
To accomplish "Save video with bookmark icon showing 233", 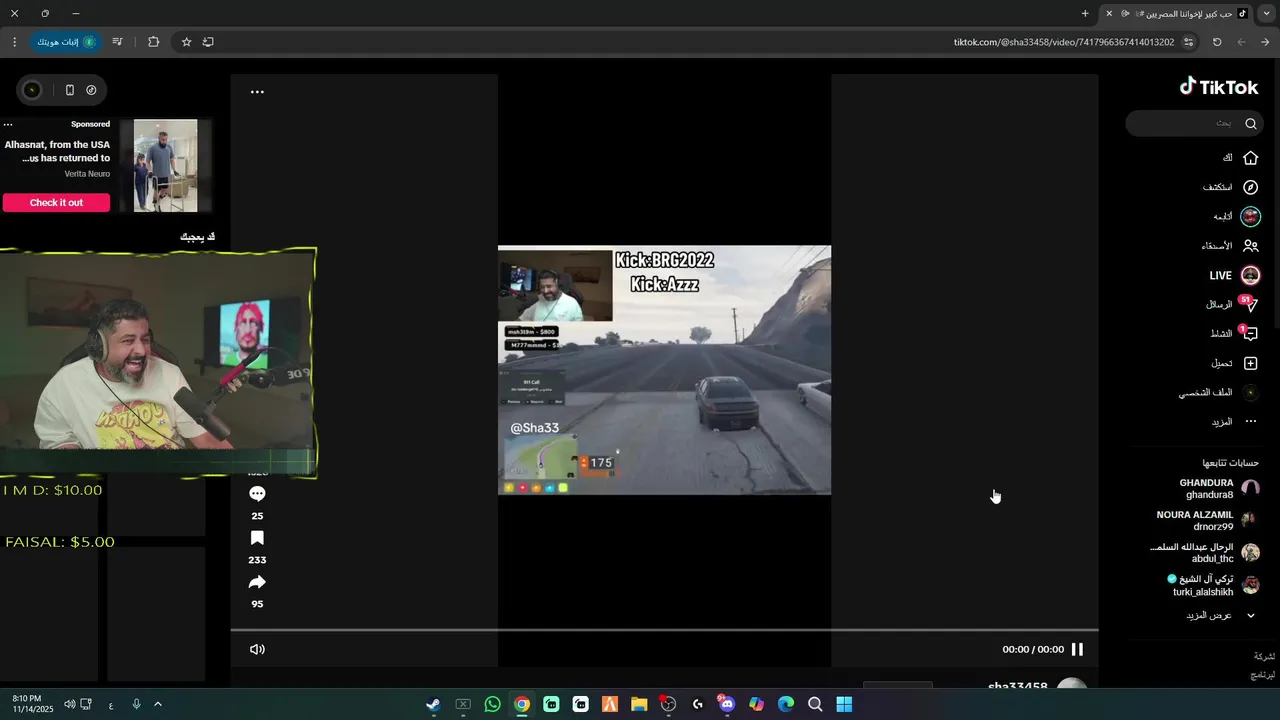I will click(x=257, y=538).
